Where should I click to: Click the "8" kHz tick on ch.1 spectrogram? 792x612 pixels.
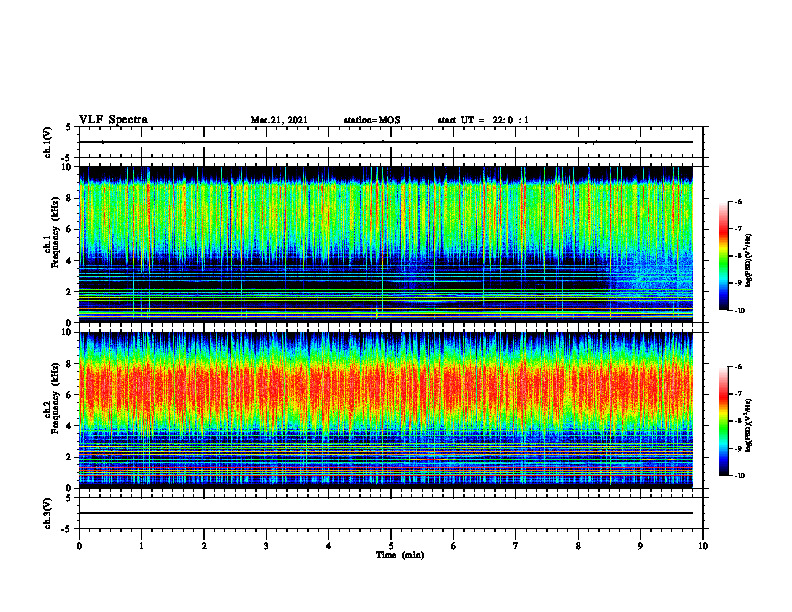click(70, 198)
